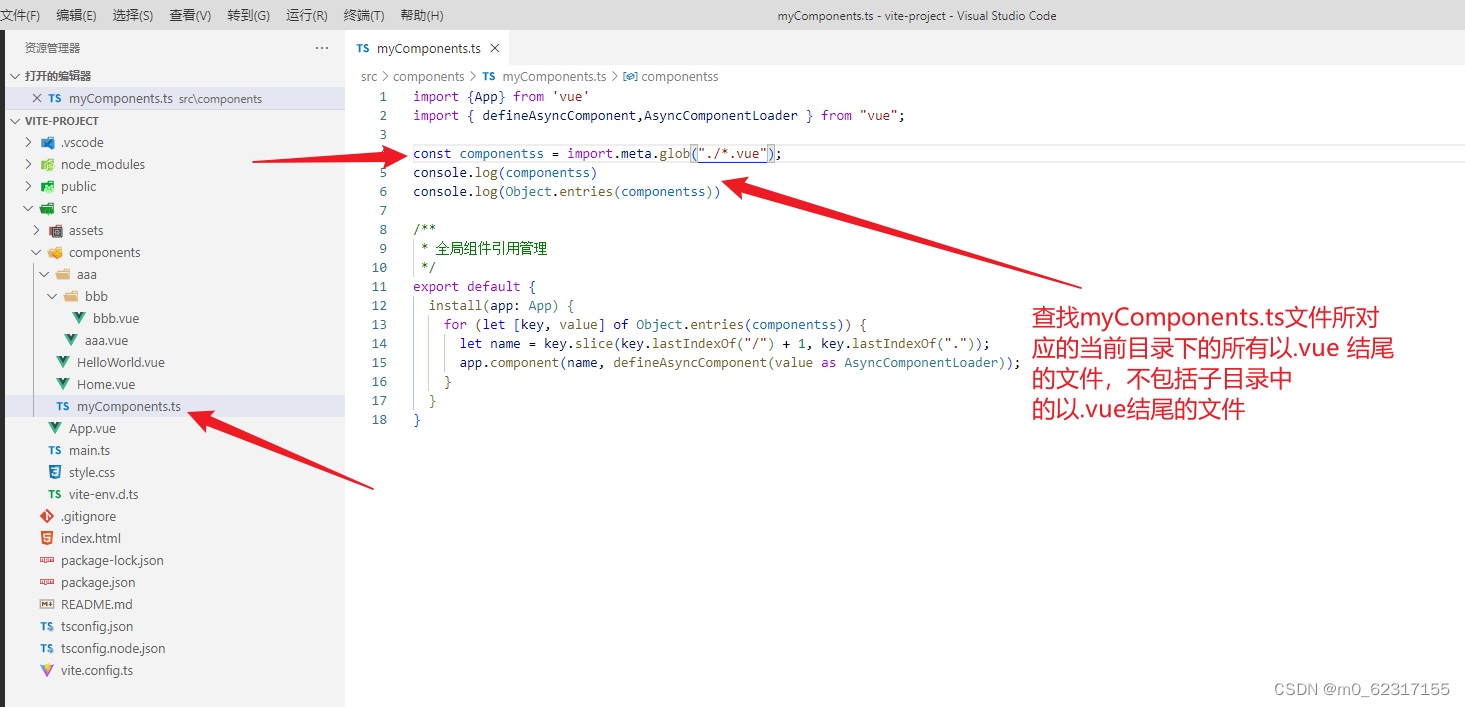The height and width of the screenshot is (707, 1465).
Task: Click the components folder icon
Action: click(x=55, y=253)
